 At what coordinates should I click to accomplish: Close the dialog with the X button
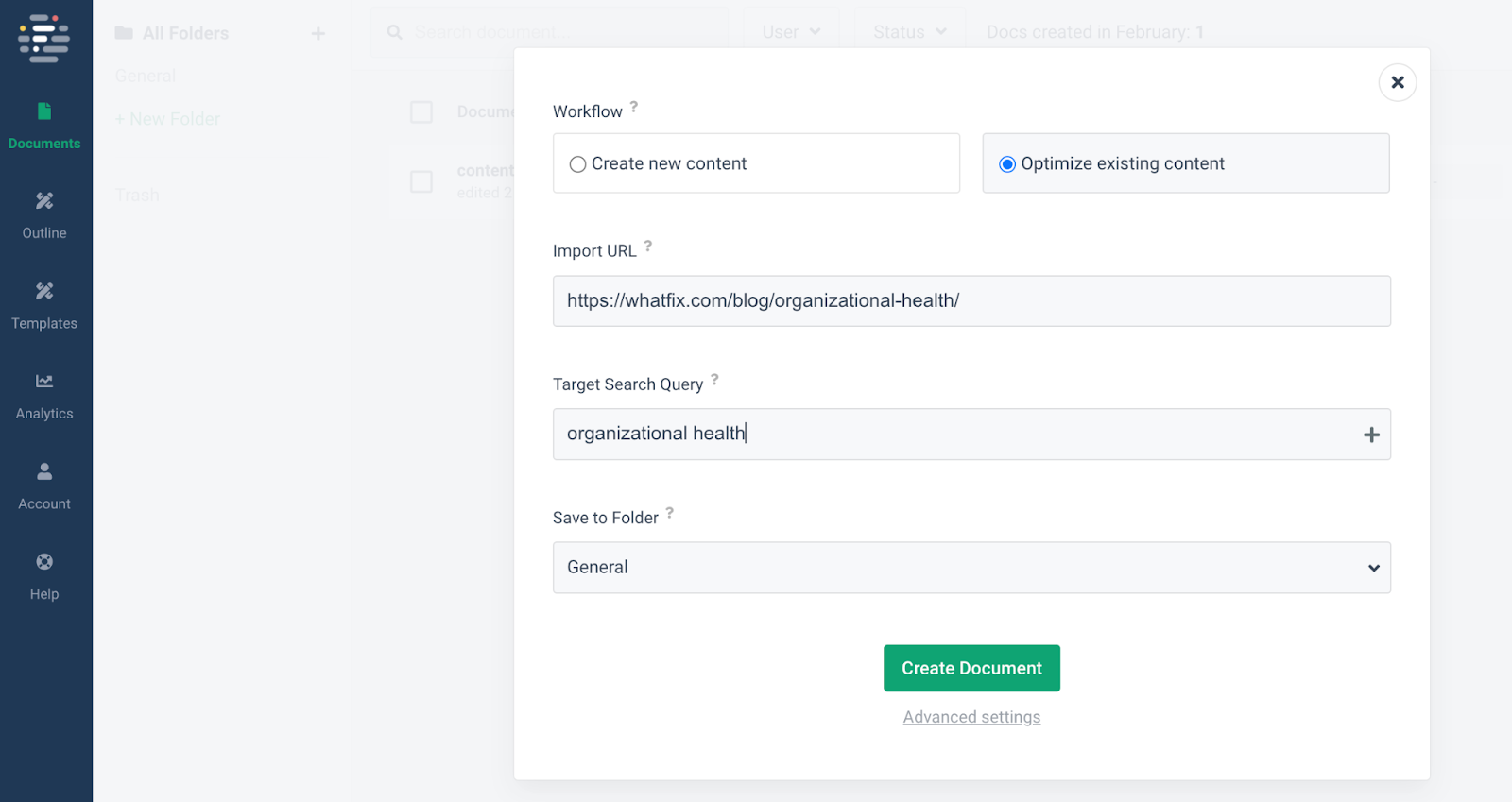[x=1398, y=83]
